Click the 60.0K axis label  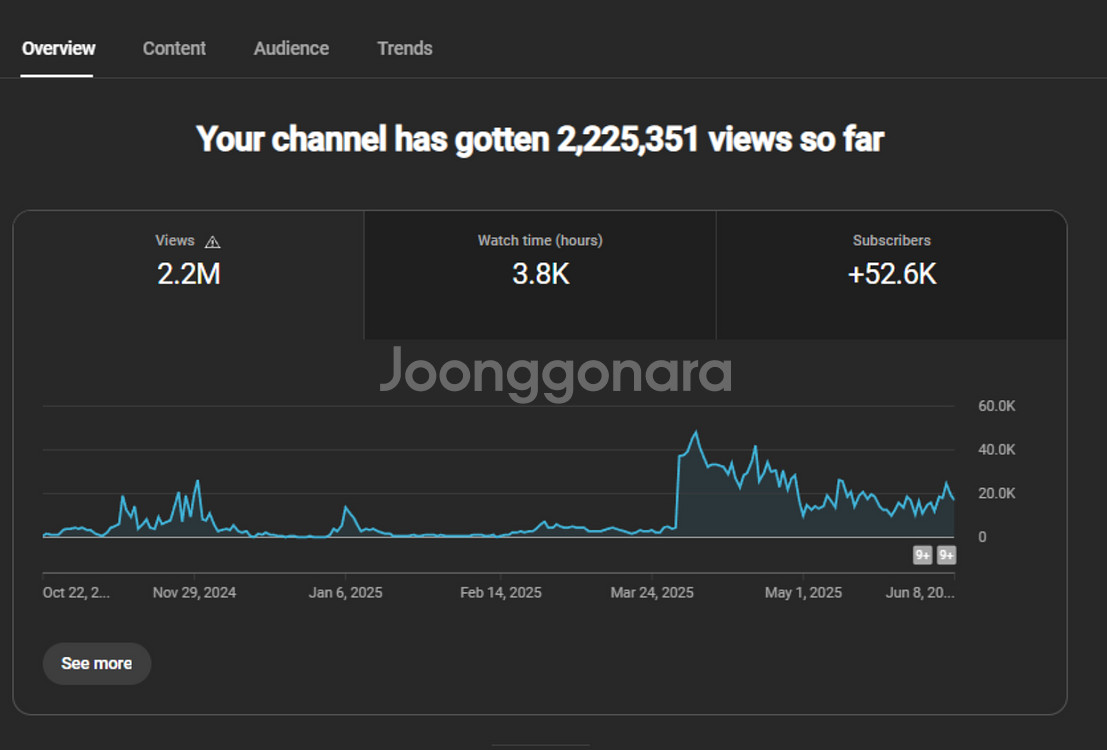[x=996, y=406]
